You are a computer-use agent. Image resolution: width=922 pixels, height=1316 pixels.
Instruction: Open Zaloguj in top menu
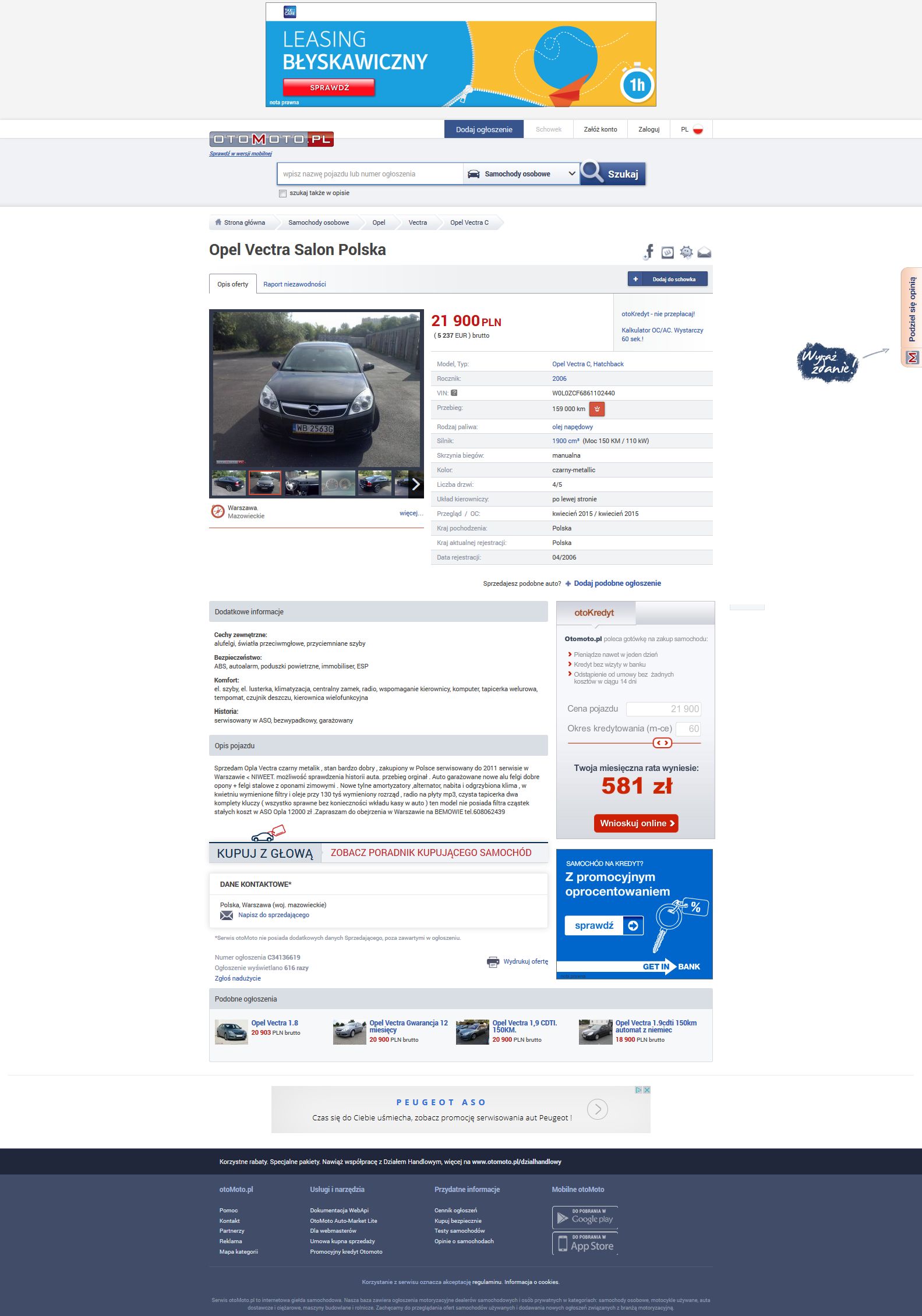coord(649,129)
